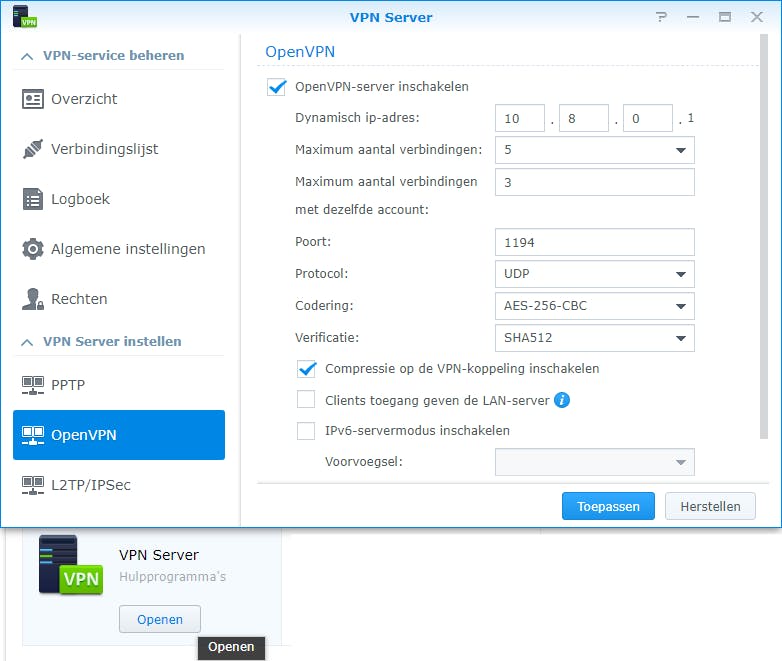782x661 pixels.
Task: Select the OpenVPN sidebar item
Action: pos(119,435)
